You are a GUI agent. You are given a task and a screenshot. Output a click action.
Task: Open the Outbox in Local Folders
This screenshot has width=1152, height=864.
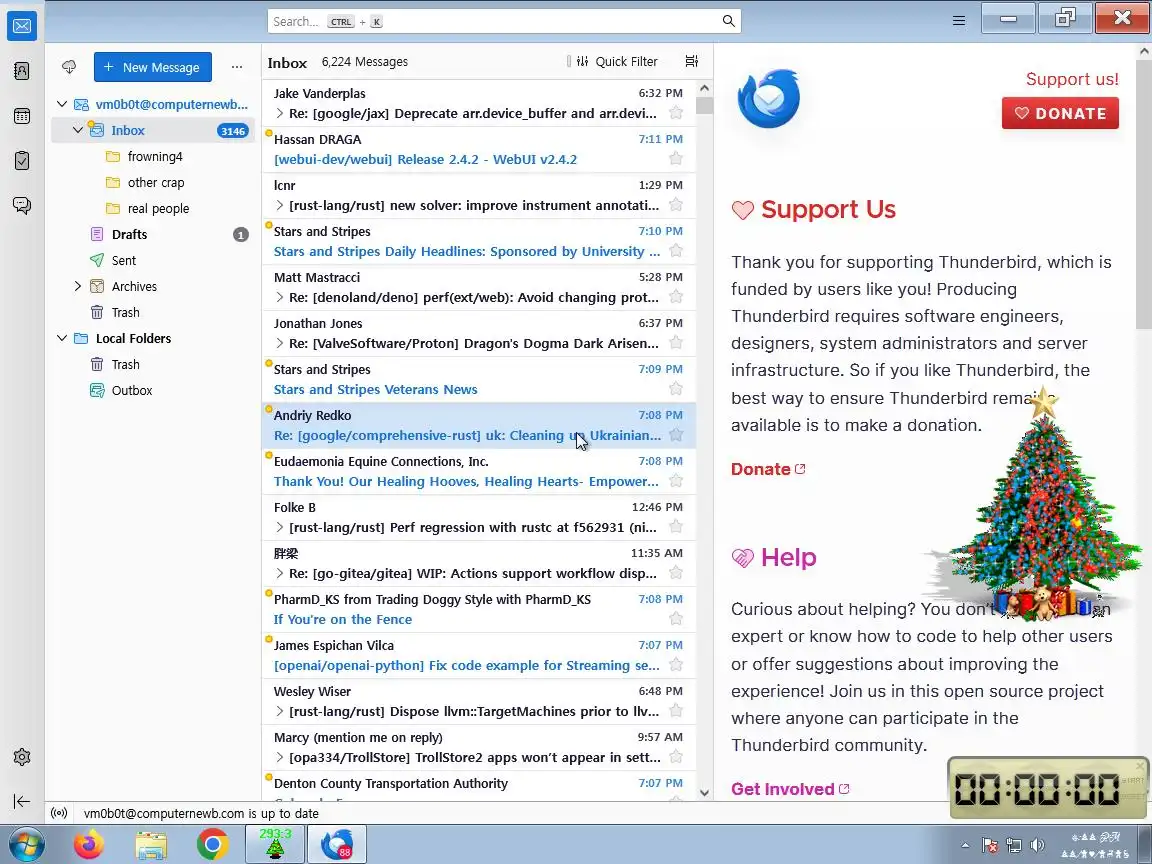click(x=153, y=390)
